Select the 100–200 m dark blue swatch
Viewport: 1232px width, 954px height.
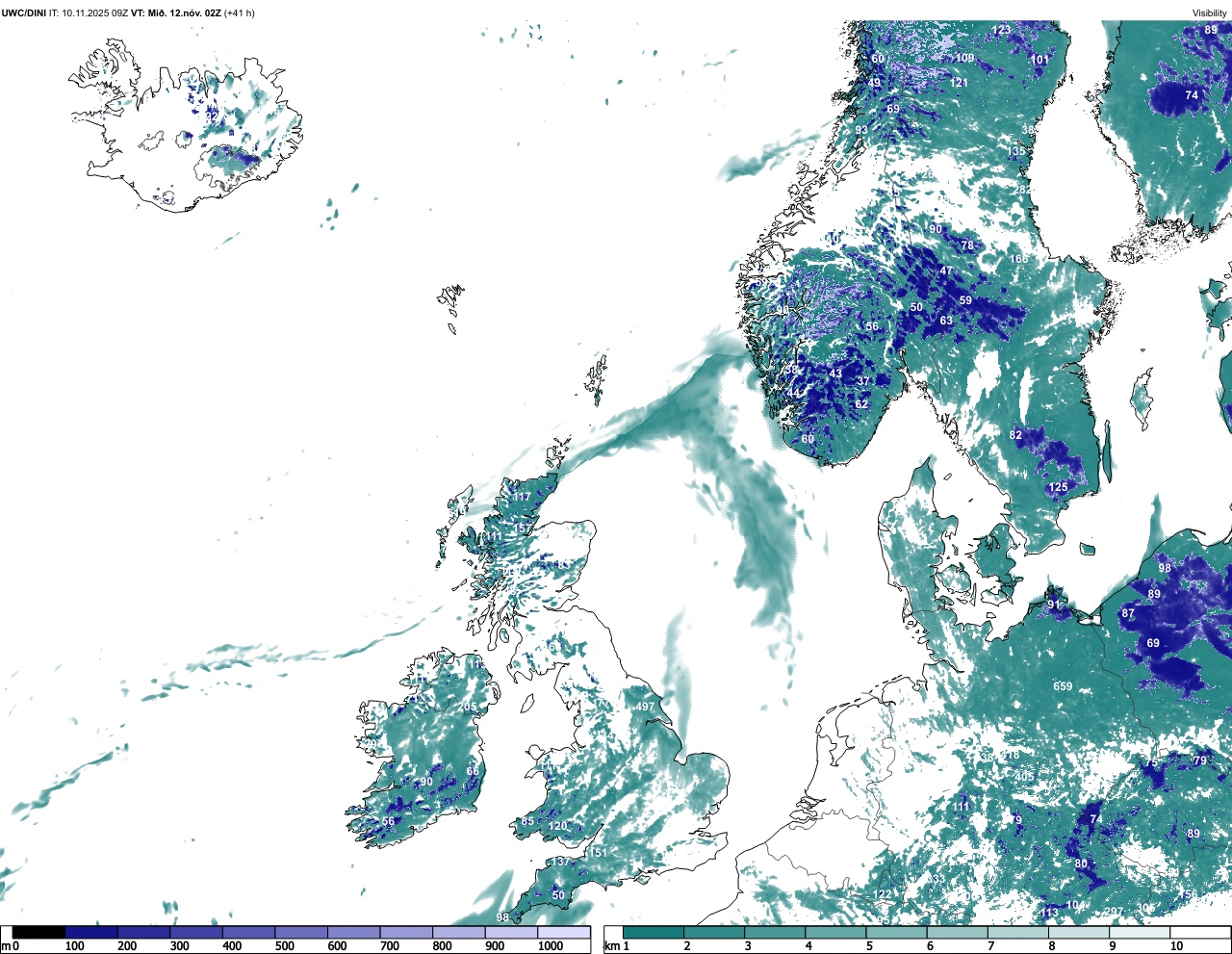tap(91, 932)
